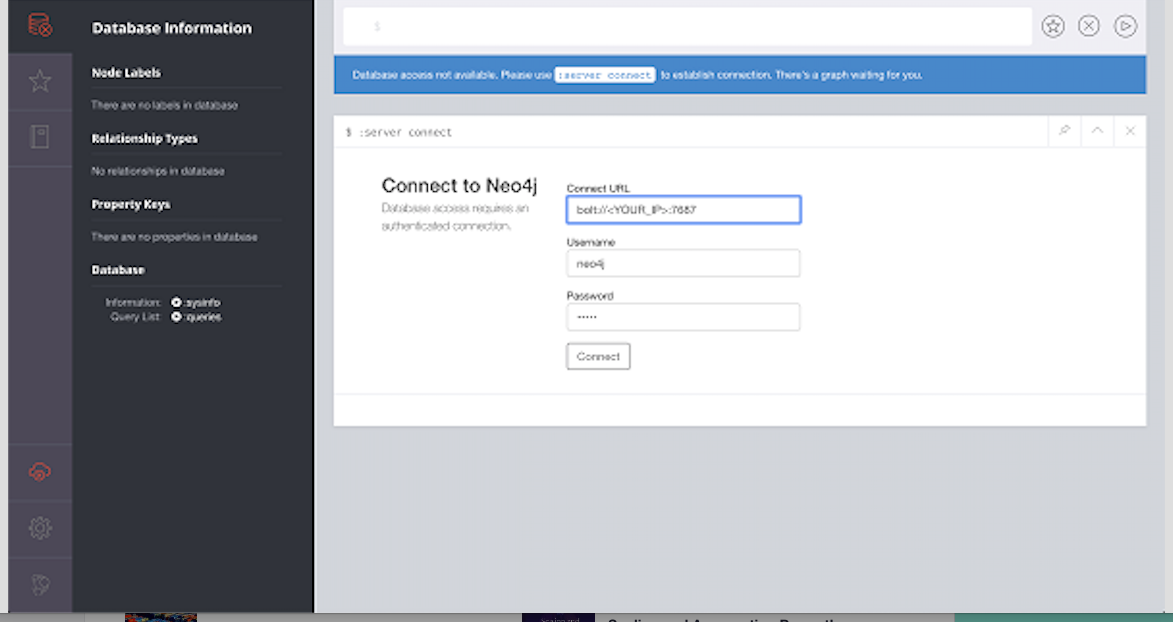Image resolution: width=1173 pixels, height=622 pixels.
Task: Select the Relationship Types heading
Action: tap(144, 138)
